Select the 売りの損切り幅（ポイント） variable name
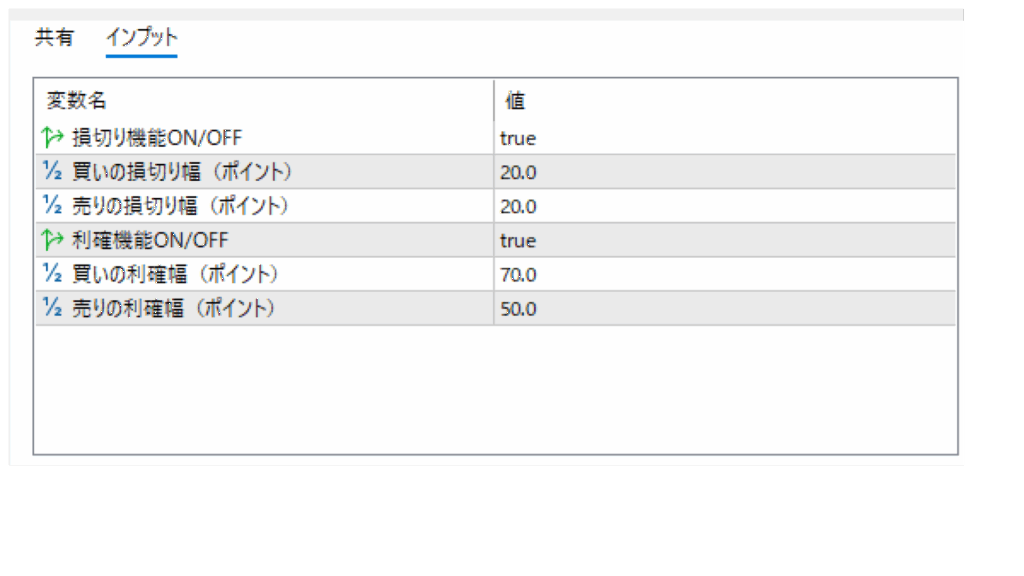1024x576 pixels. coord(181,206)
